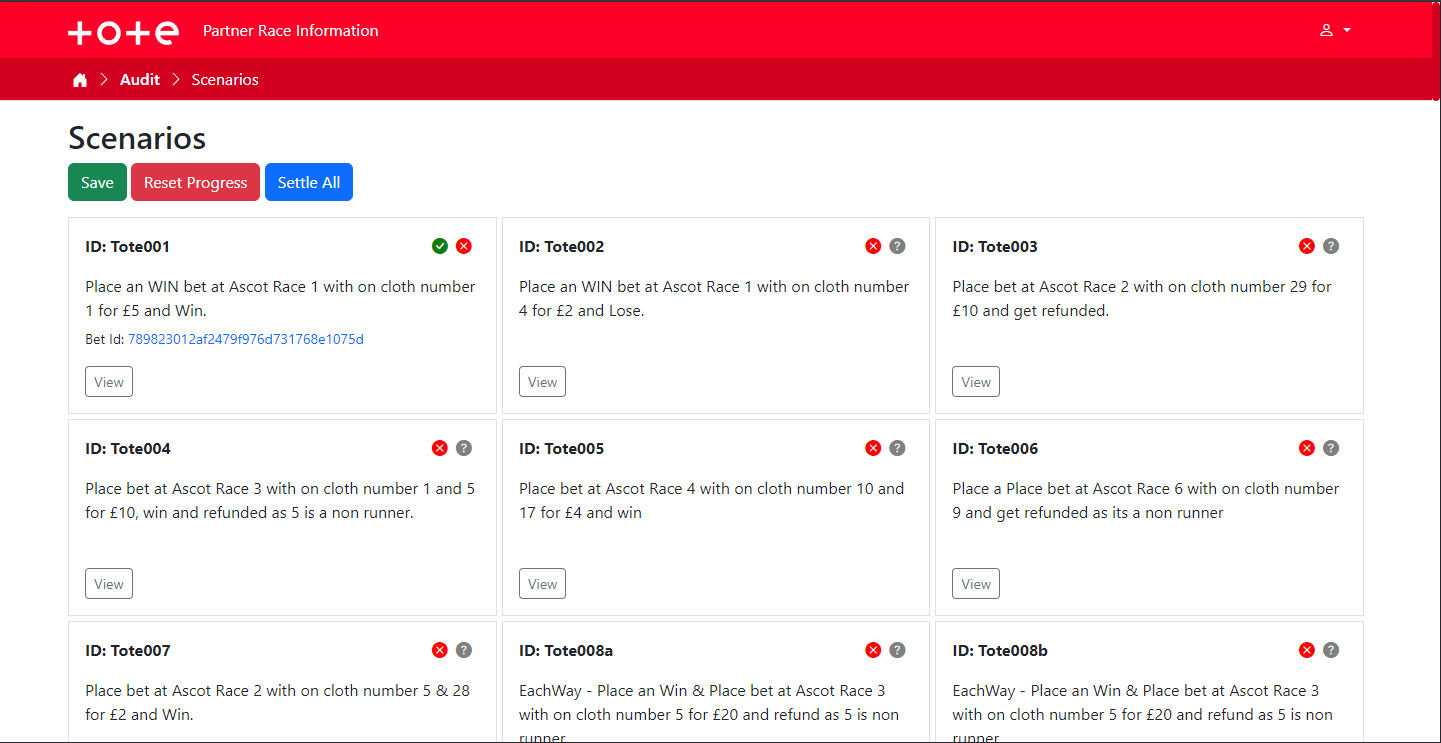
Task: Click grey question icon on Tote004 card
Action: pyautogui.click(x=464, y=448)
